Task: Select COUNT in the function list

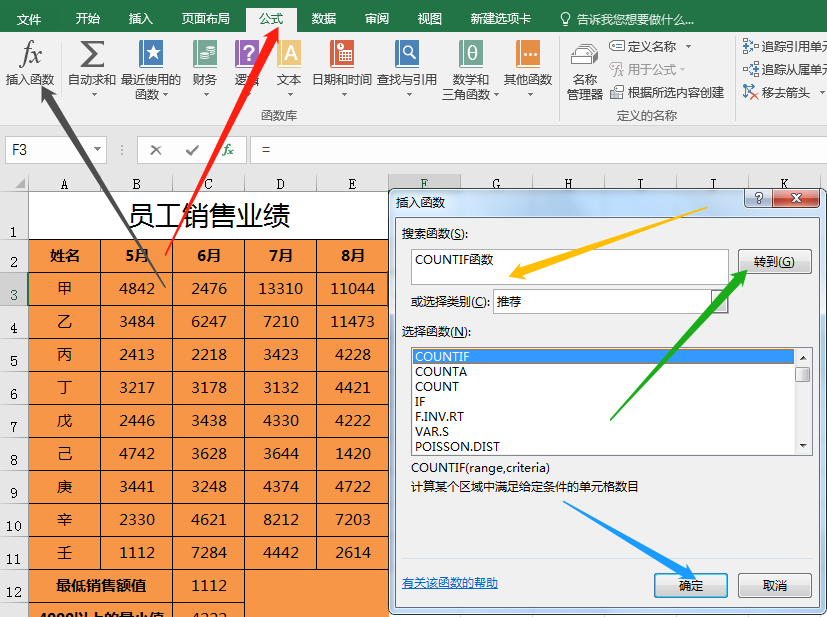Action: coord(603,387)
